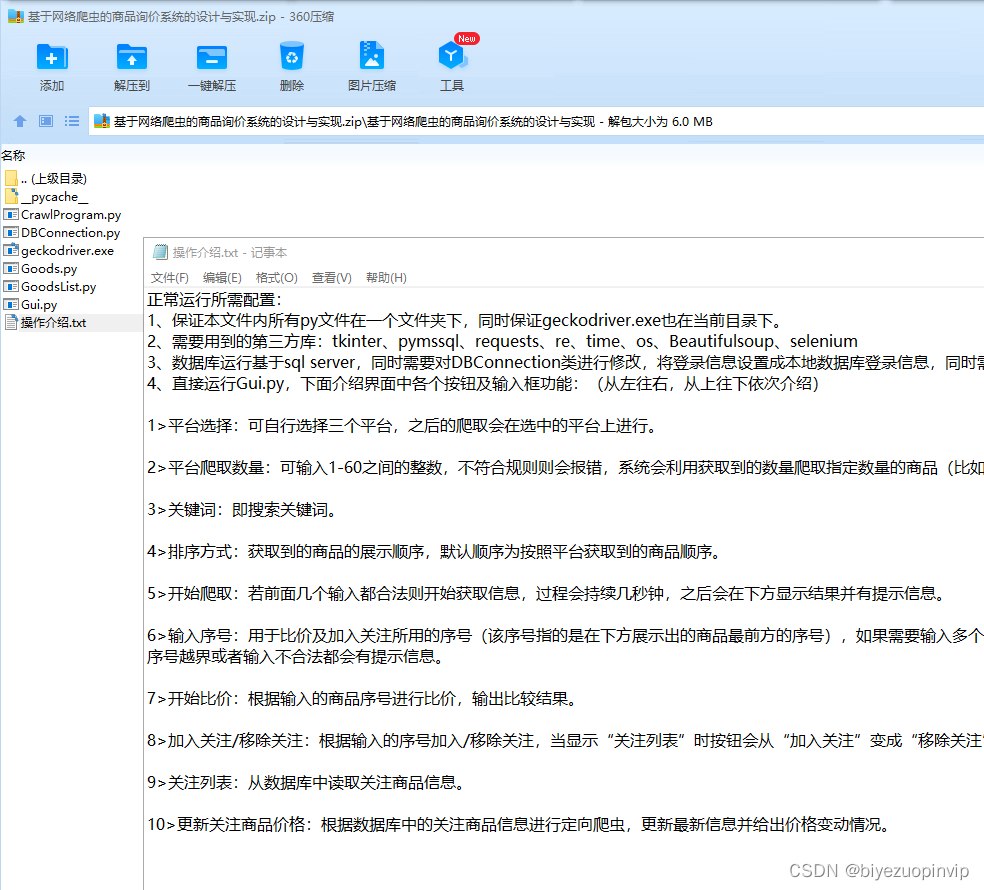Click the line starting '10>更新关注商品价格'

tap(520, 825)
